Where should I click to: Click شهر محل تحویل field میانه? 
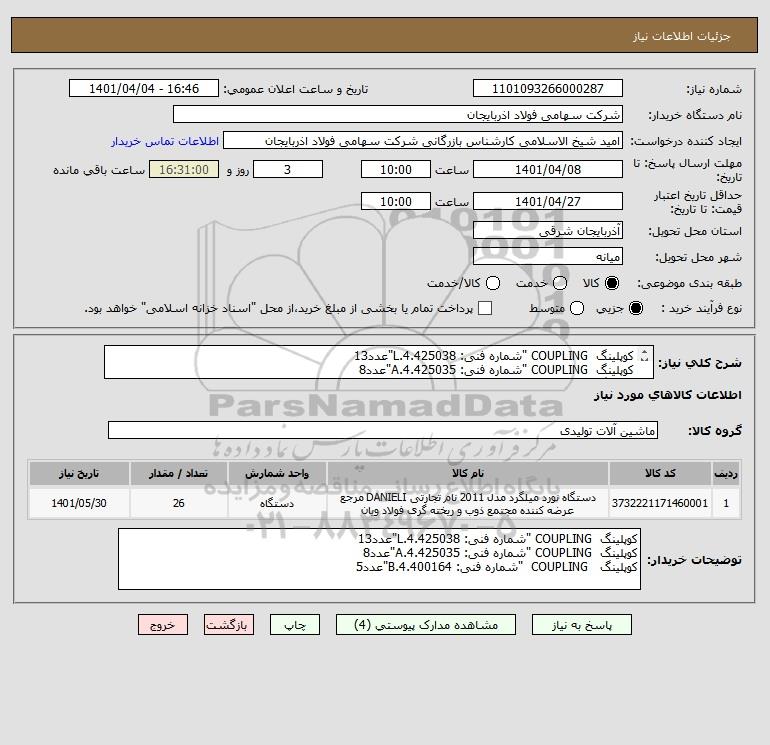(548, 256)
